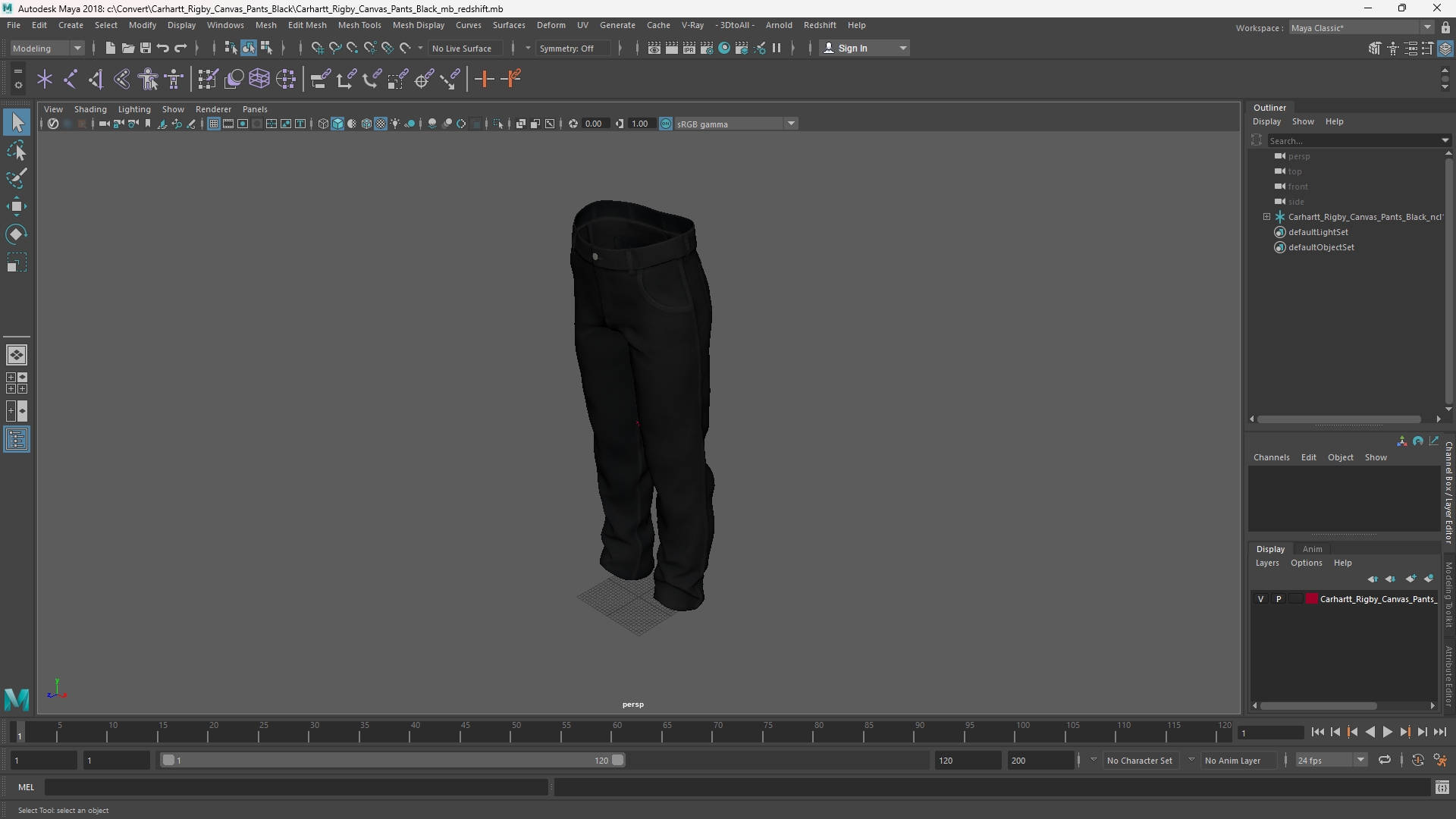Go to start of playback range
The image size is (1456, 819).
click(x=1317, y=733)
